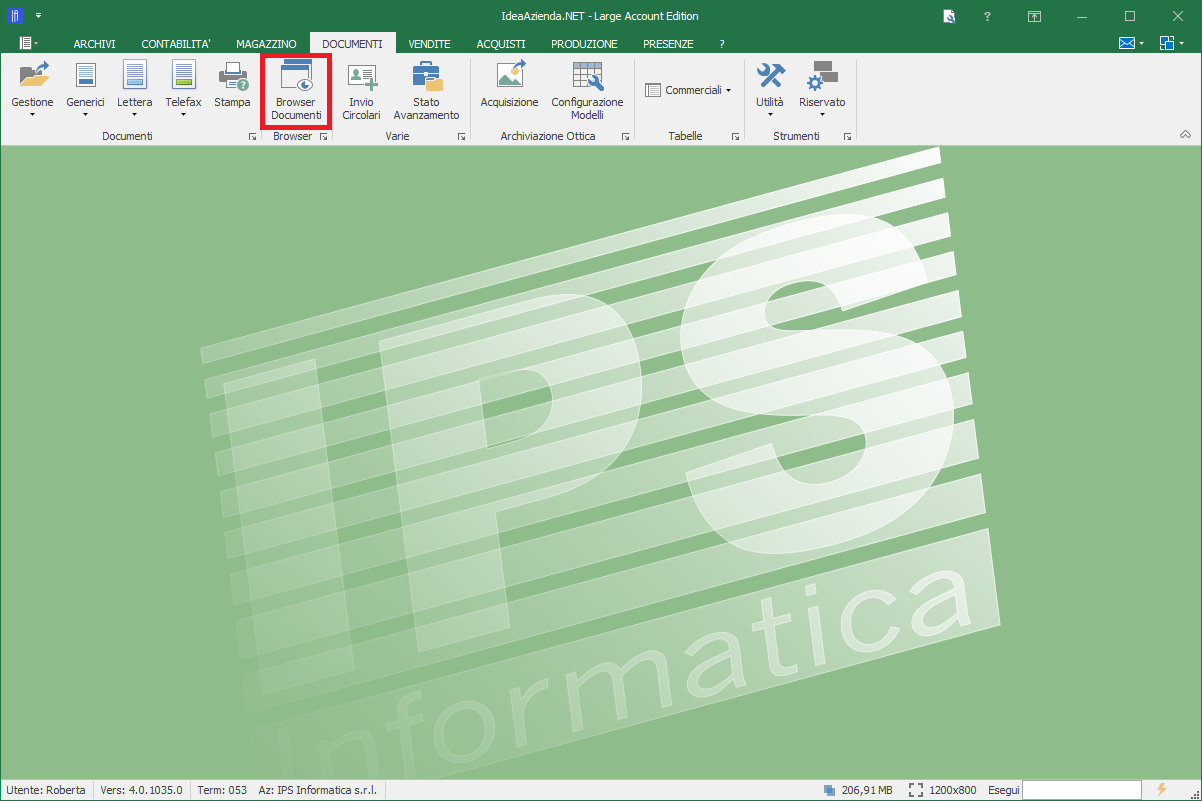Switch to the PRODUZIONE tab
This screenshot has width=1202, height=801.
pos(584,44)
